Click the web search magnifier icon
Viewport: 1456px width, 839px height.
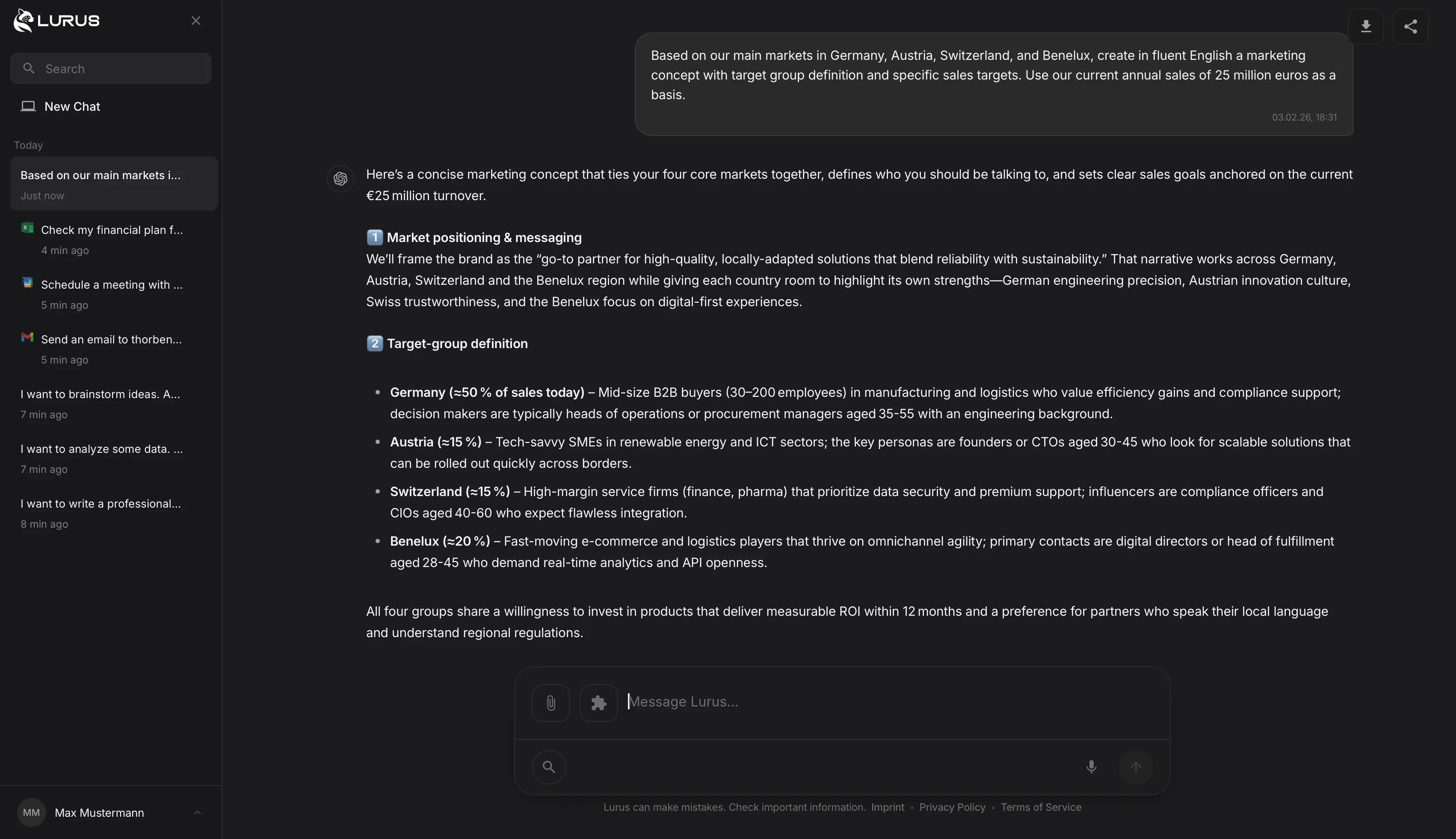point(549,767)
